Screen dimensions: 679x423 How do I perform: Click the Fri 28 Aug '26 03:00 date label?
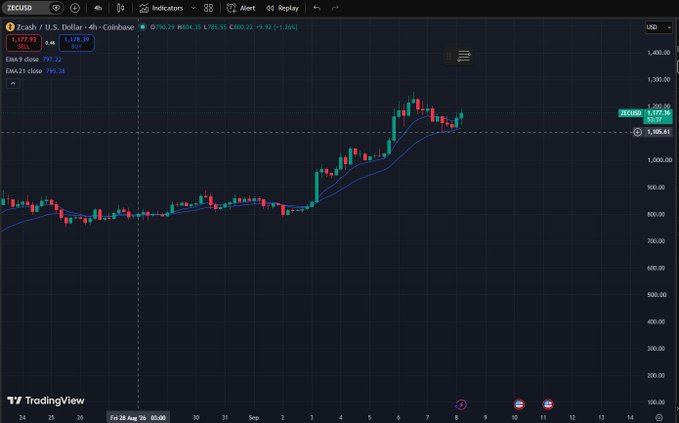coord(138,418)
